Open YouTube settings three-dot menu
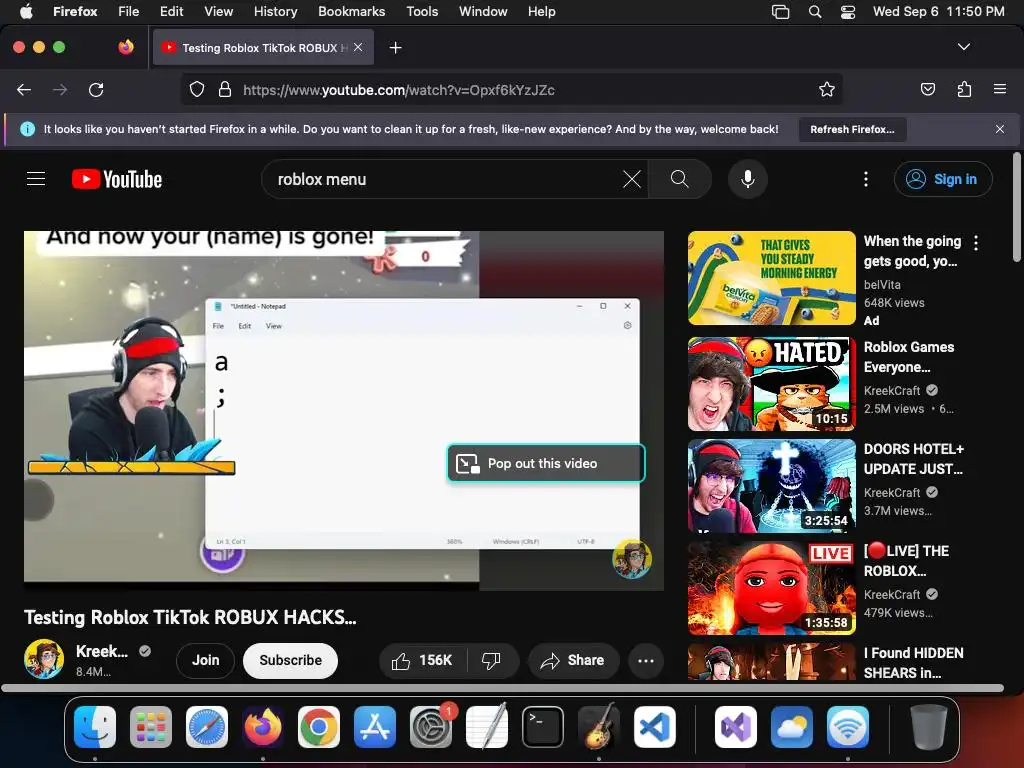Screen dimensions: 1024x768 pyautogui.click(x=866, y=179)
